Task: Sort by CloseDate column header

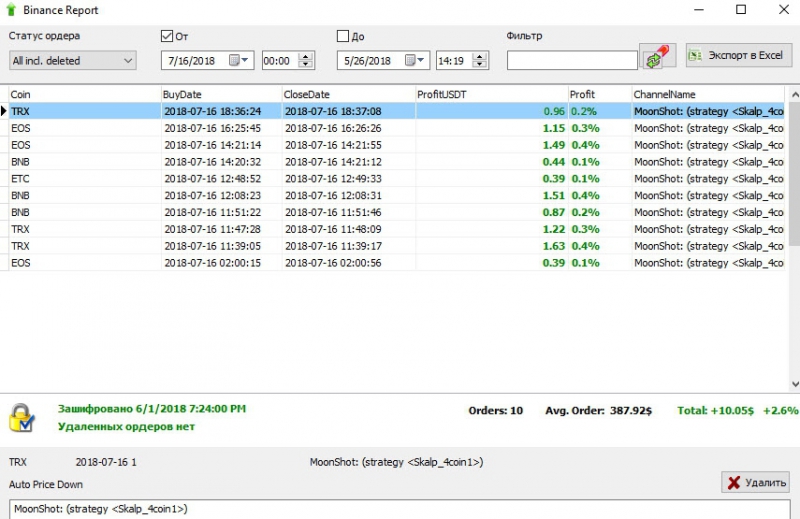Action: click(x=349, y=94)
